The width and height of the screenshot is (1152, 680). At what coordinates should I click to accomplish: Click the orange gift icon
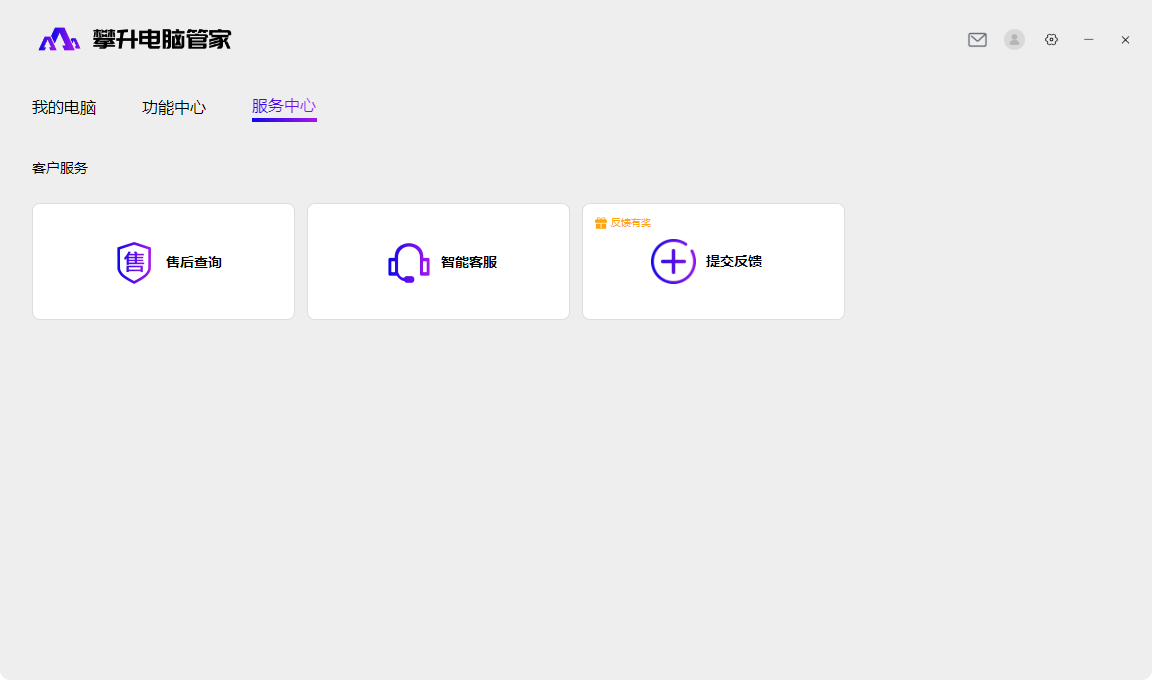[601, 223]
